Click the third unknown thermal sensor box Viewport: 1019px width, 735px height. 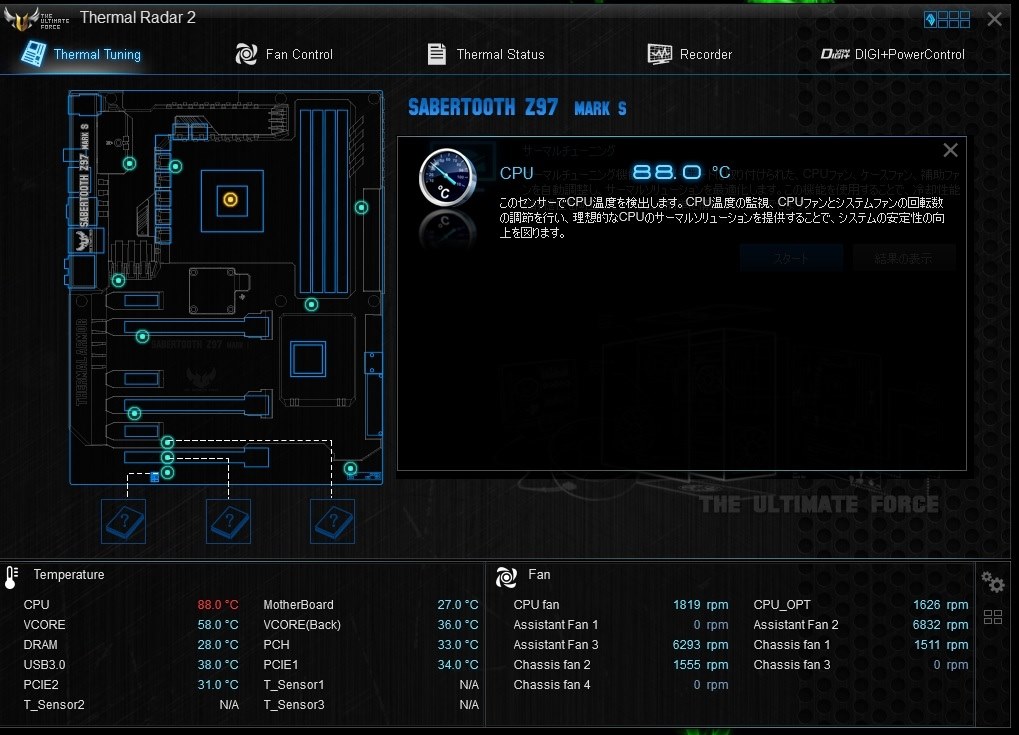(332, 521)
